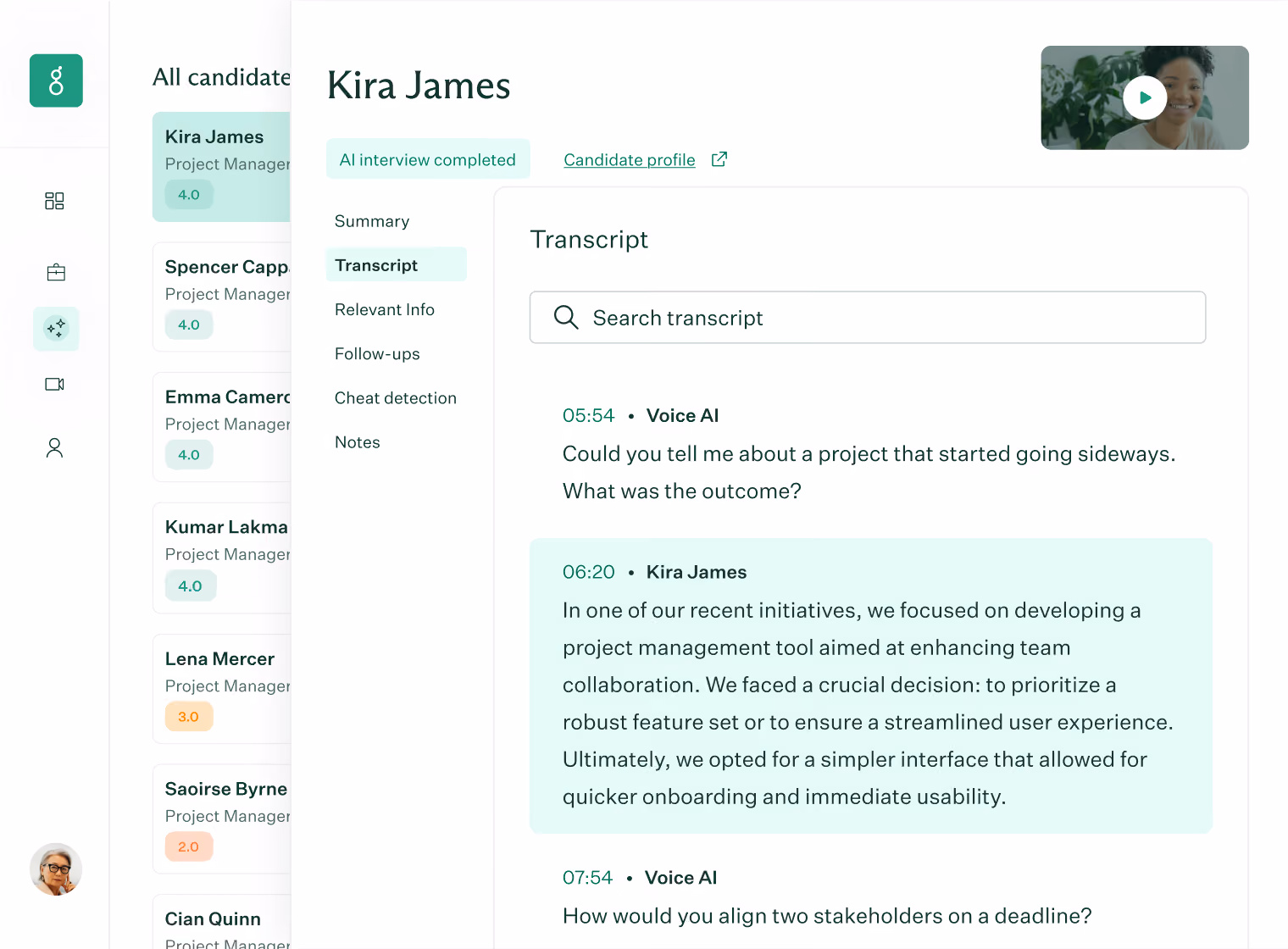This screenshot has height=949, width=1288.
Task: Go to the Follow-ups tab
Action: (377, 354)
